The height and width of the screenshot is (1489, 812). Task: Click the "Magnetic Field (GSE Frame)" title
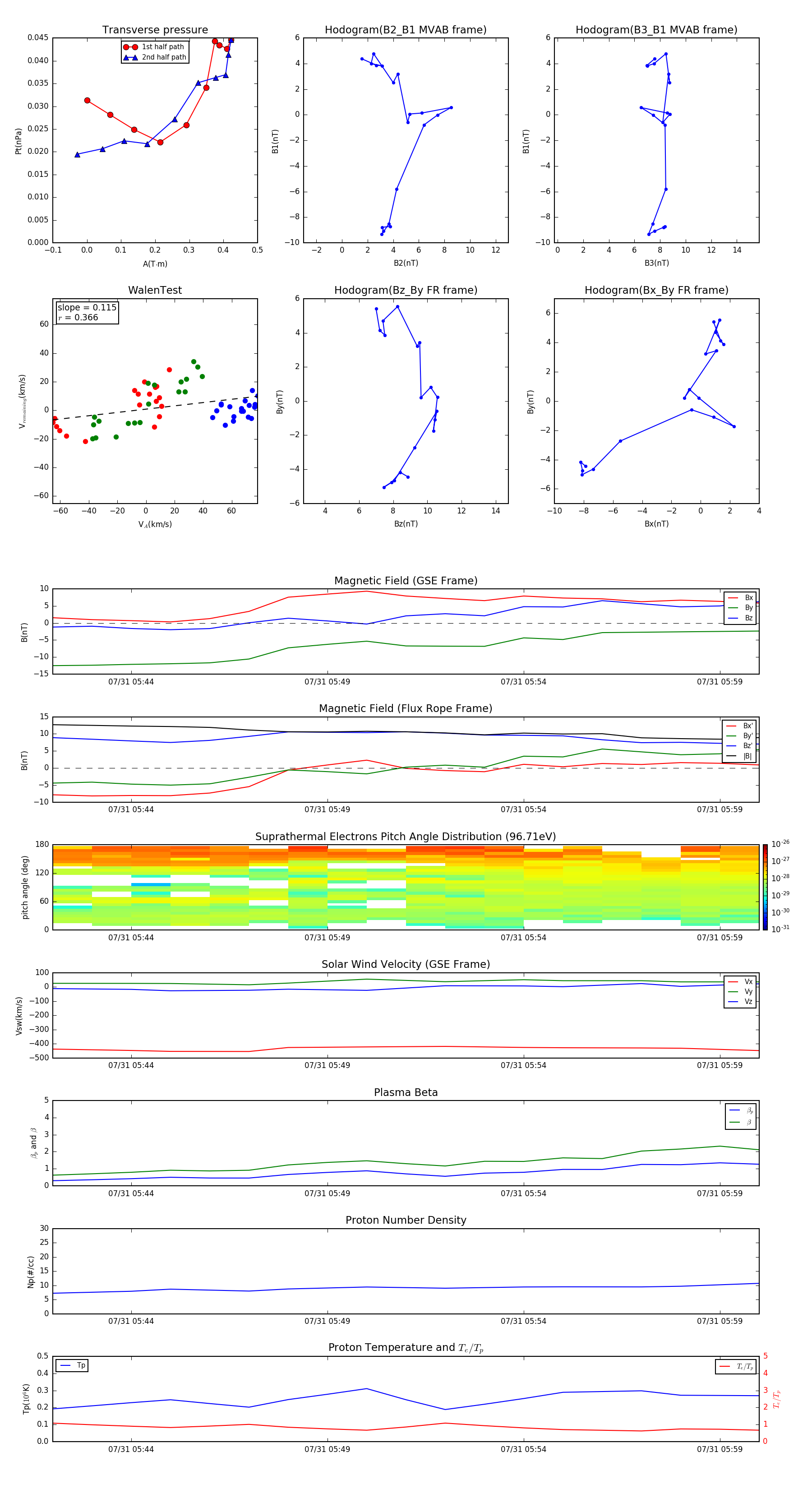(406, 581)
